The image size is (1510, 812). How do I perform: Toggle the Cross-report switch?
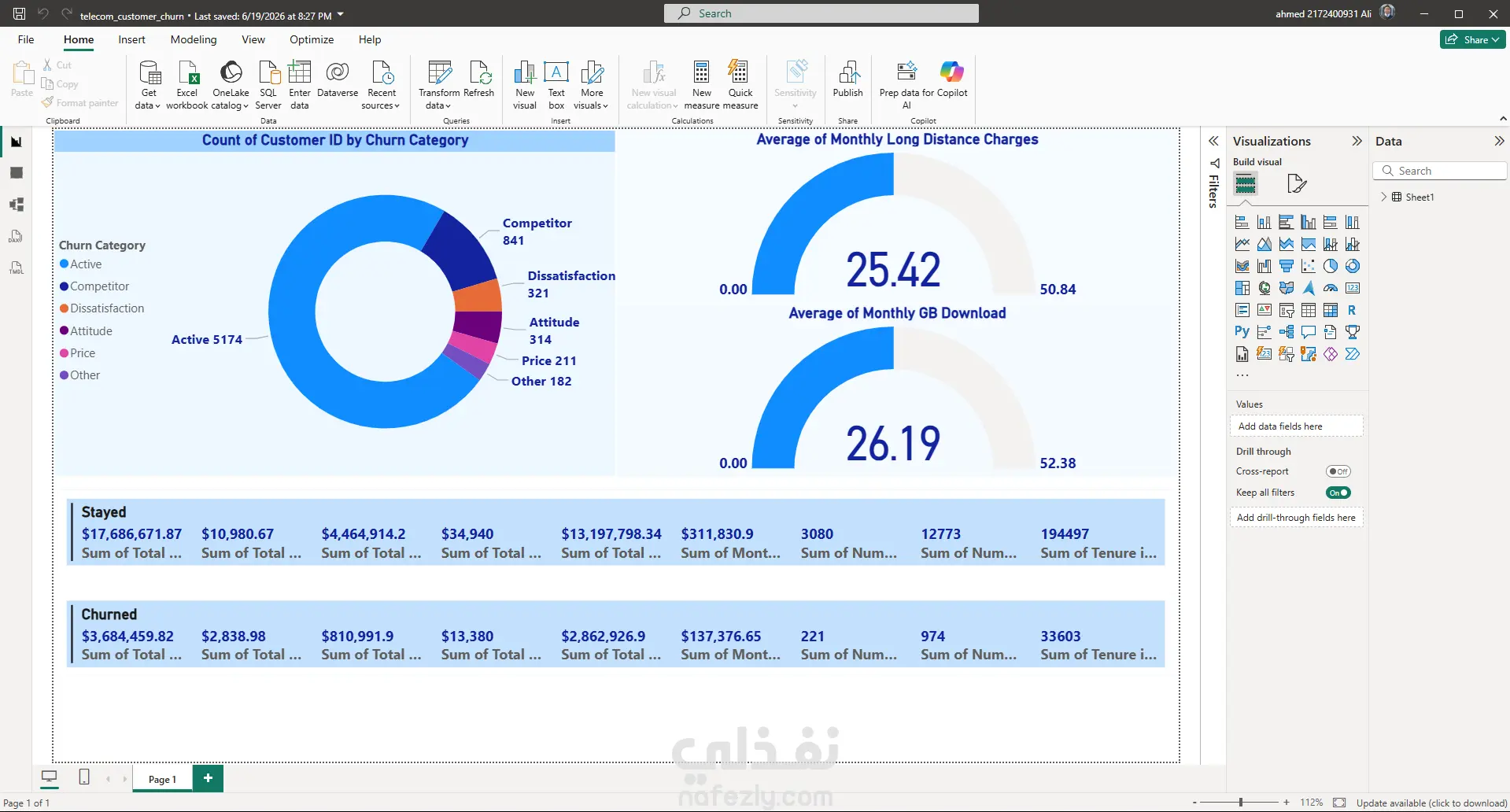(1338, 471)
